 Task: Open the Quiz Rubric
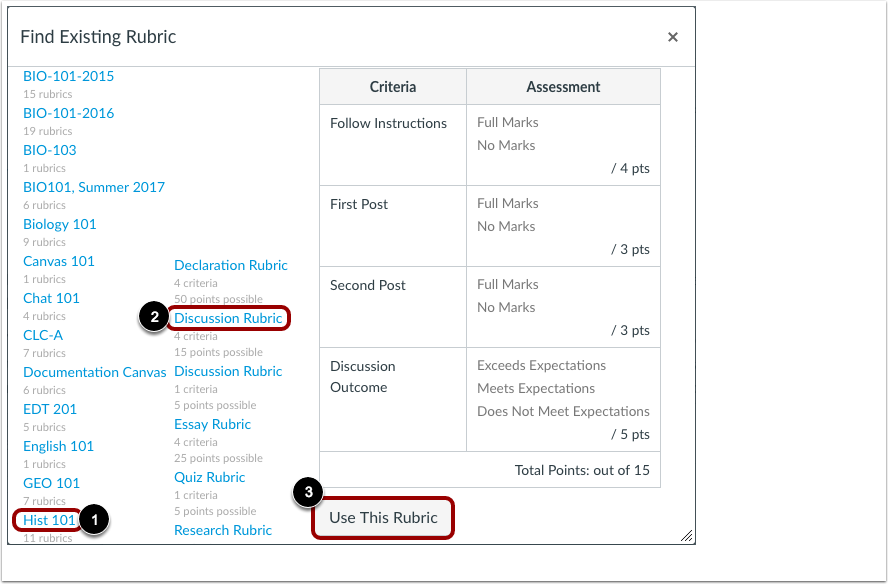coord(209,477)
